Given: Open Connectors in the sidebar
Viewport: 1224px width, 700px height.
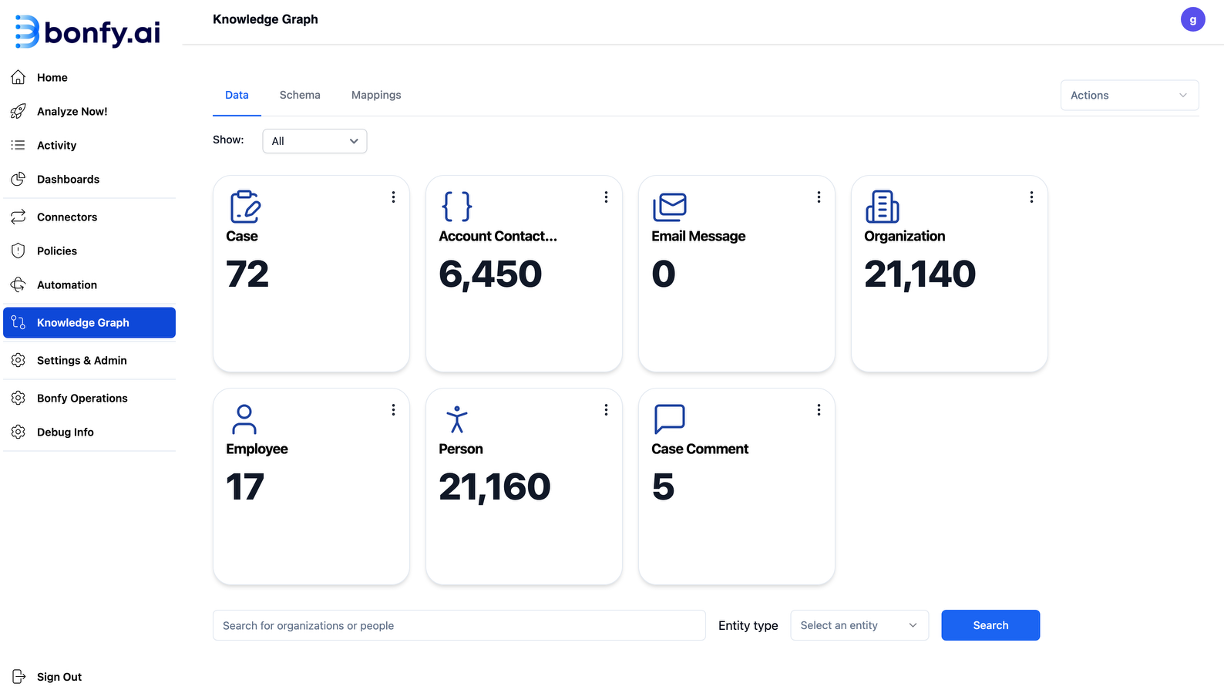Looking at the screenshot, I should click(67, 217).
